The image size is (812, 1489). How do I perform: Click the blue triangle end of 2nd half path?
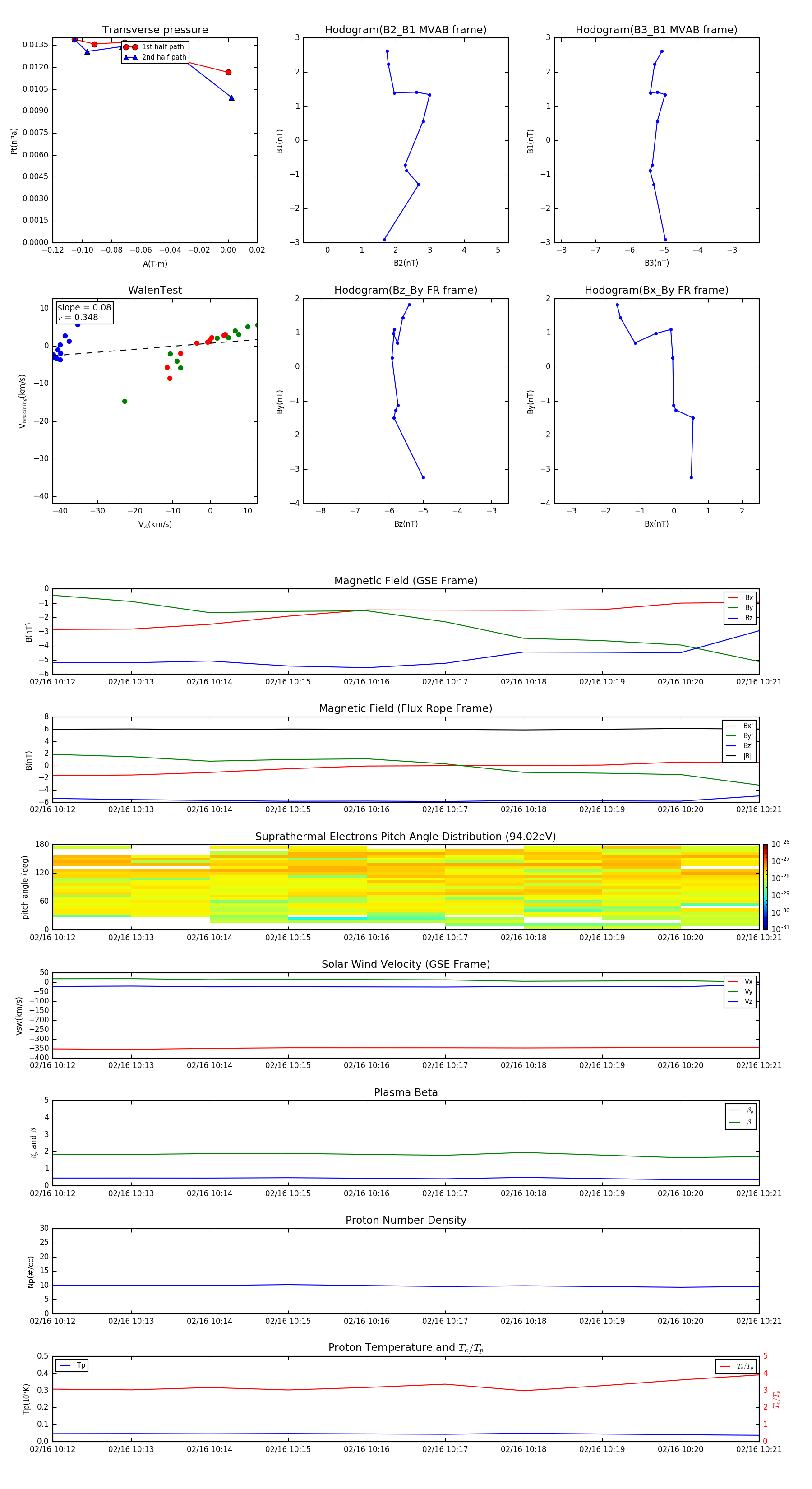[231, 97]
